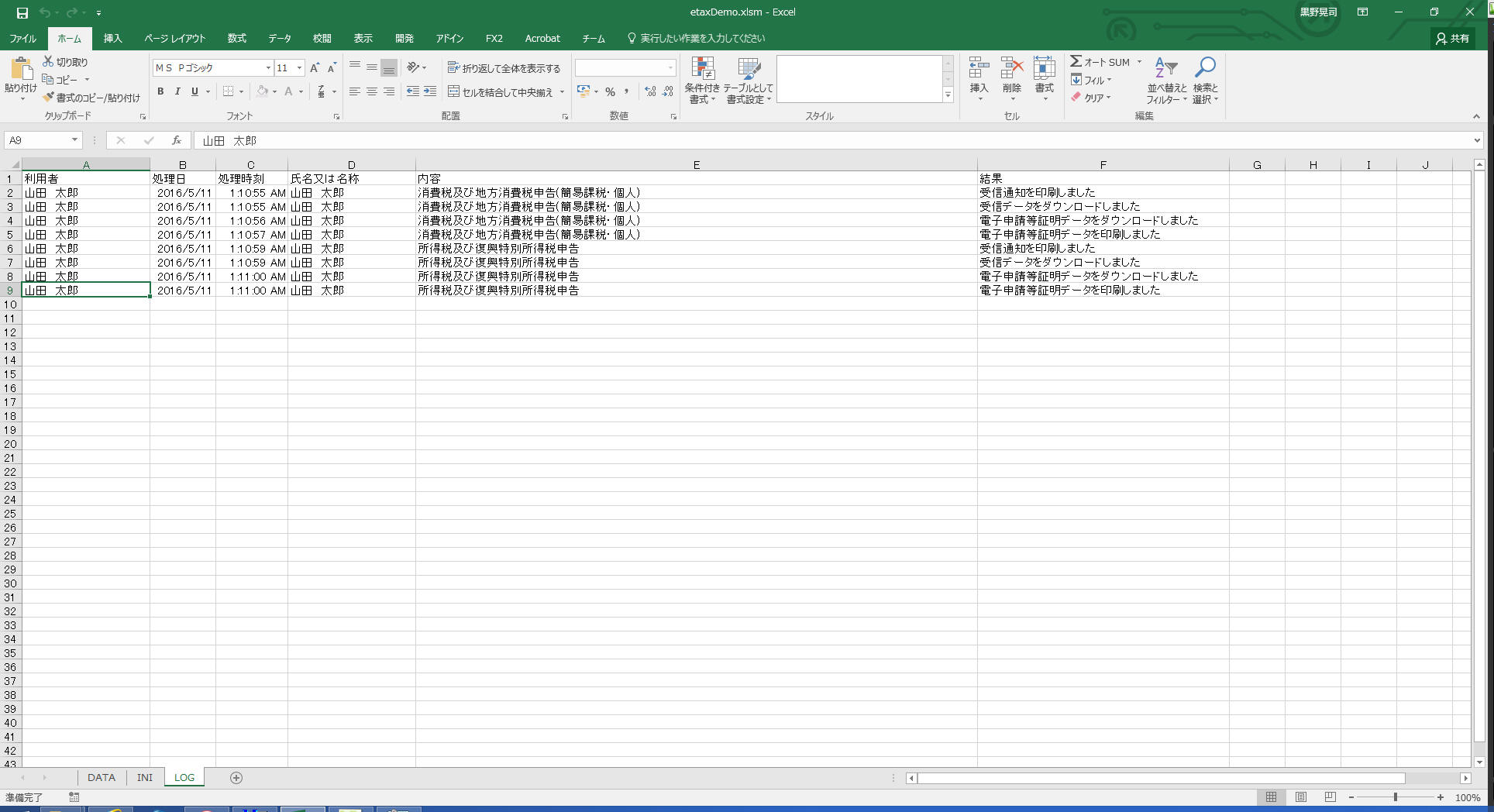Screen dimensions: 1494x812
Task: Open the 挿入 (Insert) ribbon tab
Action: coord(112,38)
